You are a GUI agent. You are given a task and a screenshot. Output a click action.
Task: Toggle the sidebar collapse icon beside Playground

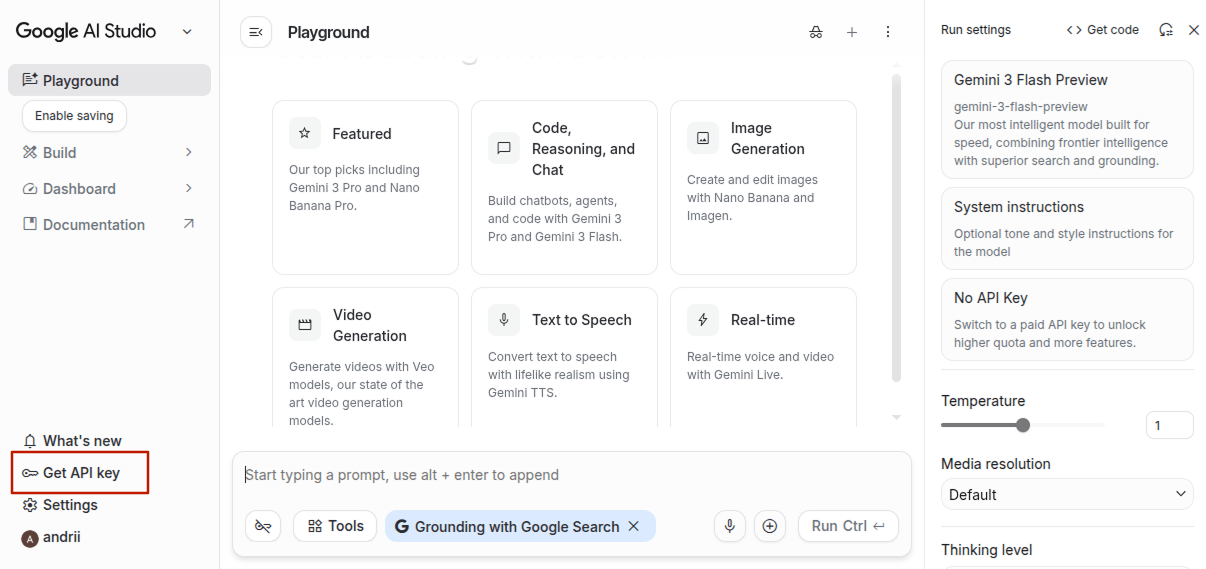pos(256,32)
